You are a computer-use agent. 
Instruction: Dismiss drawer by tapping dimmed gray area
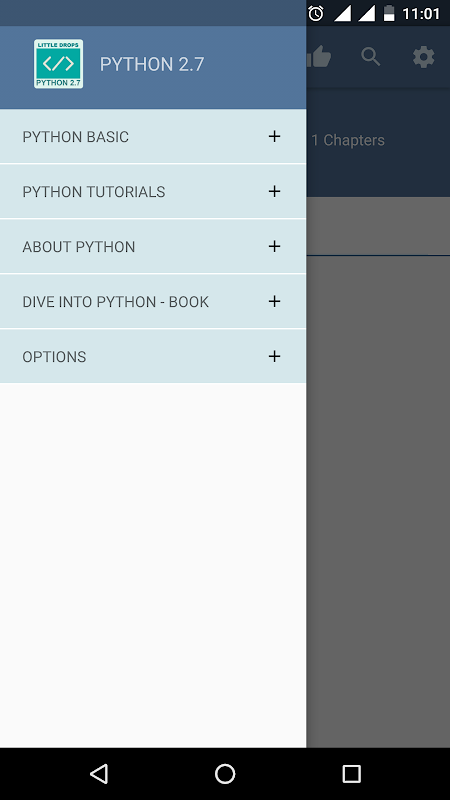click(x=378, y=500)
